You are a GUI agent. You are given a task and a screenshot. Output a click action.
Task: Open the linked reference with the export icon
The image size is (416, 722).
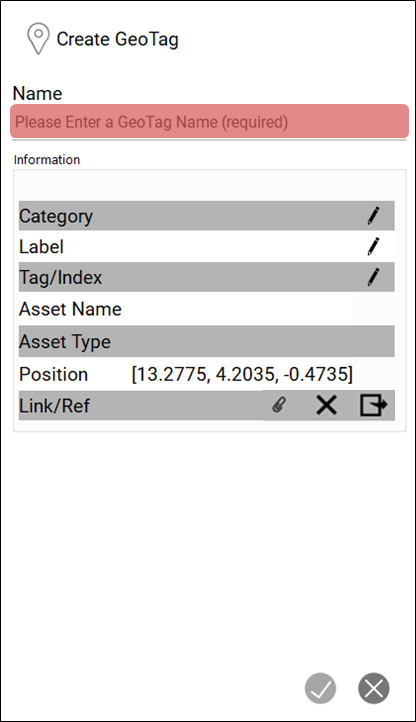373,405
